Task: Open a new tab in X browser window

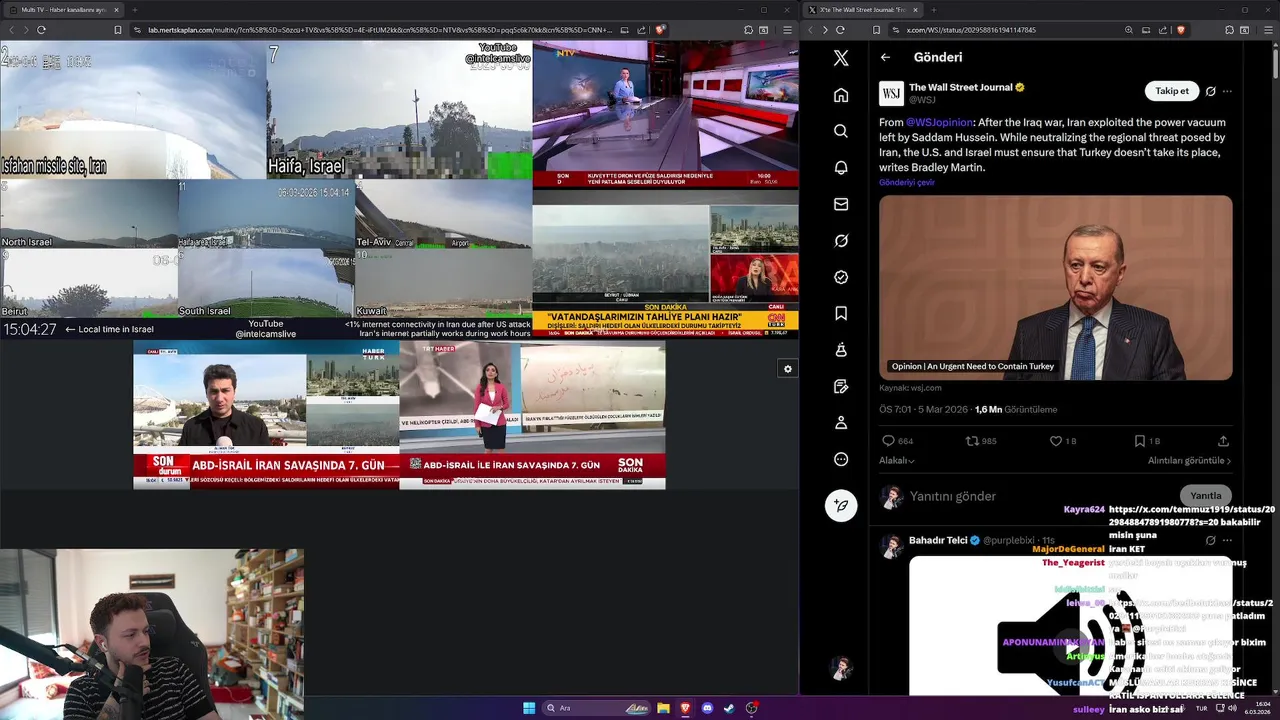Action: click(932, 10)
